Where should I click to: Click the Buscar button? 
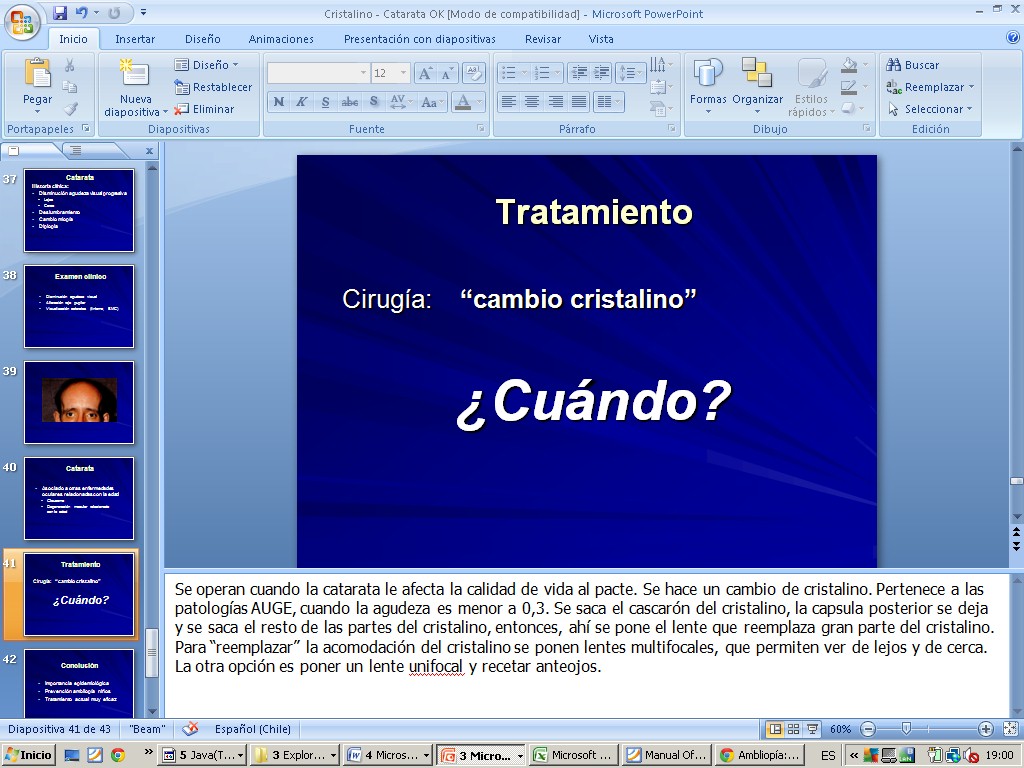(x=913, y=65)
